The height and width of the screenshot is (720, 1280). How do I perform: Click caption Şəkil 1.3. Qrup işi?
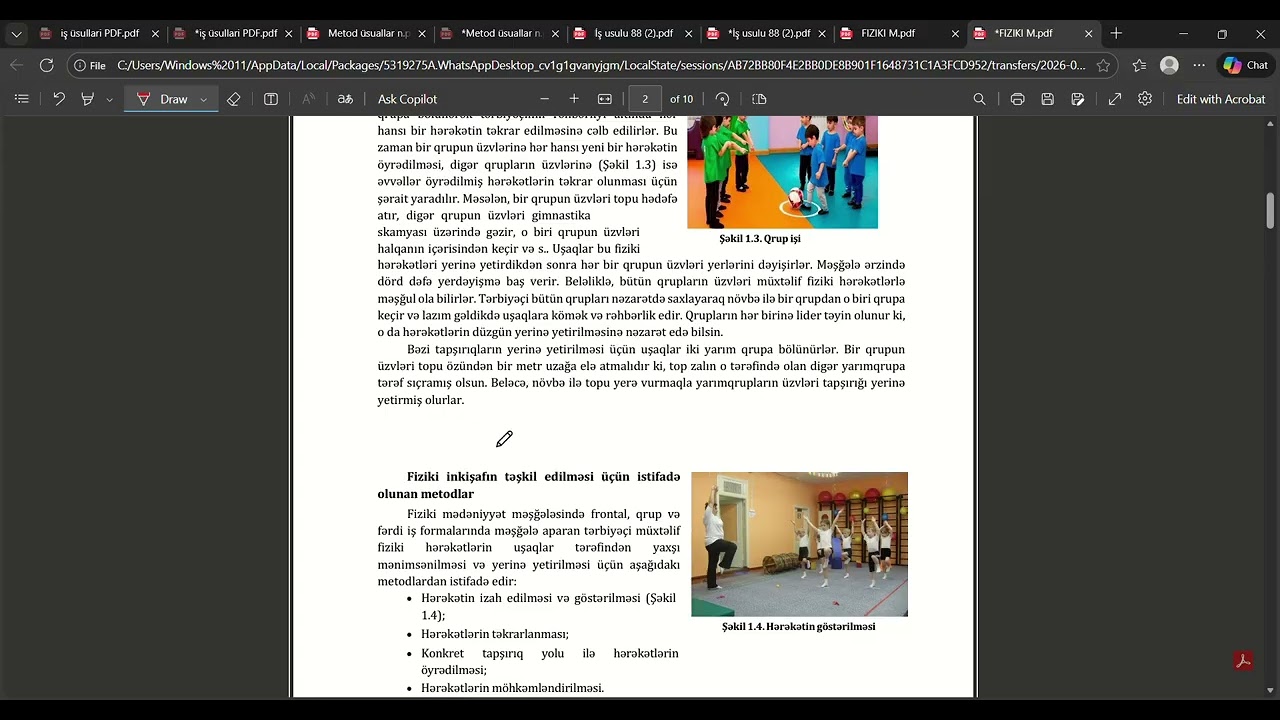pyautogui.click(x=760, y=239)
